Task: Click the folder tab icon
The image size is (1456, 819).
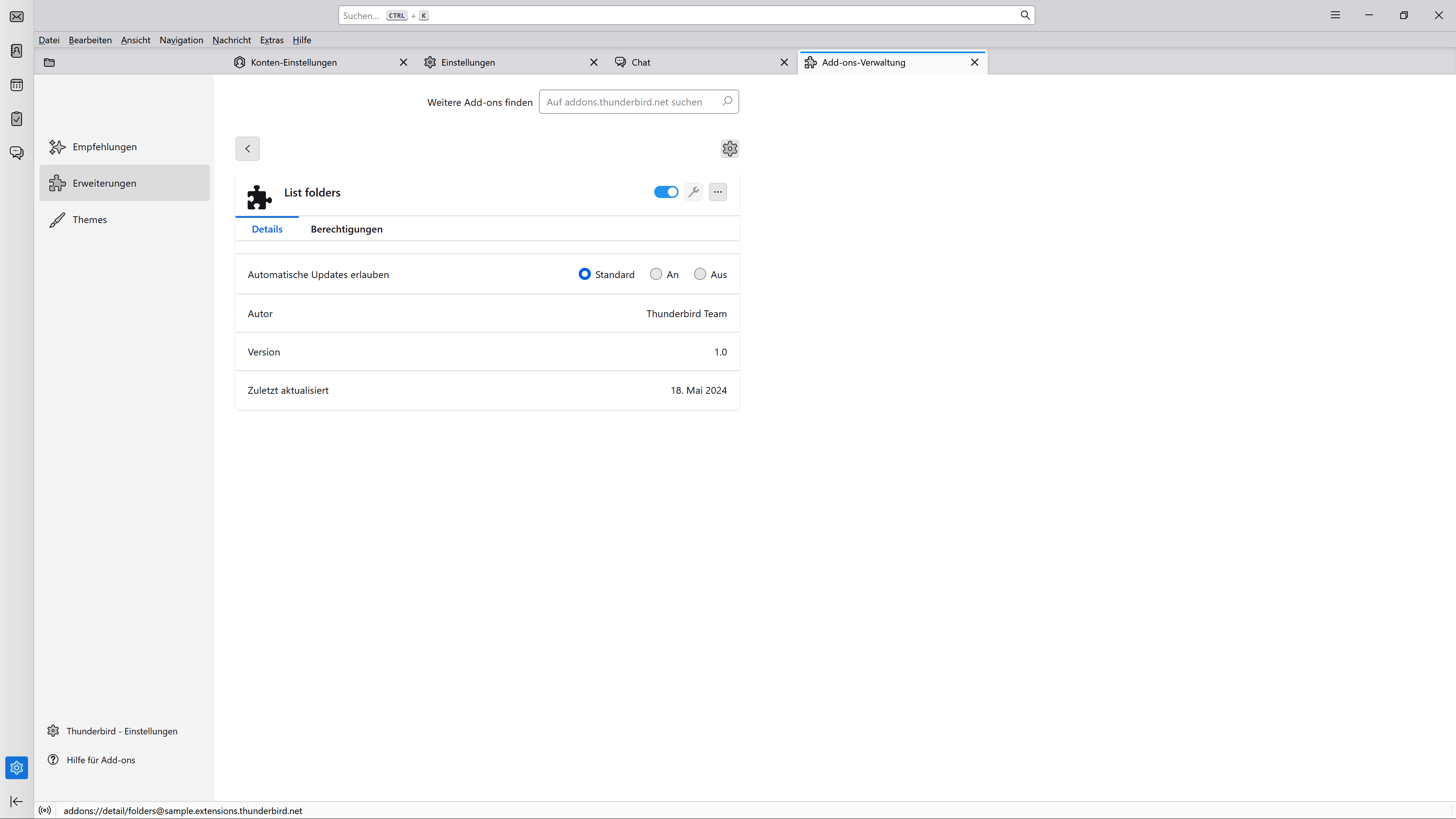Action: pos(50,62)
